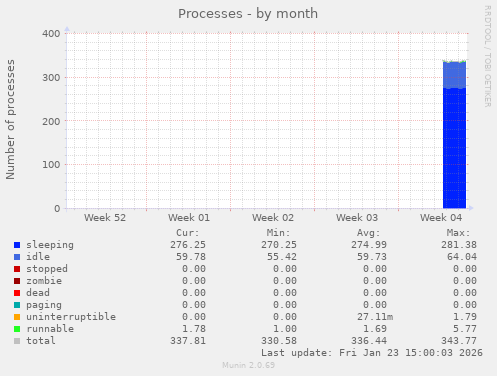The width and height of the screenshot is (497, 376).
Task: Click the 'Avg:' column header
Action: coord(368,233)
